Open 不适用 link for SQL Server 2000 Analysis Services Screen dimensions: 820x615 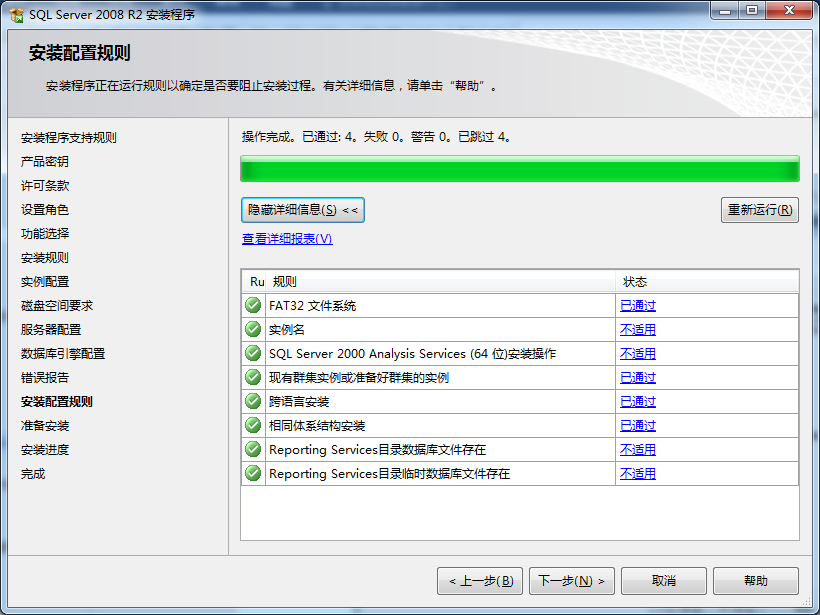coord(637,354)
